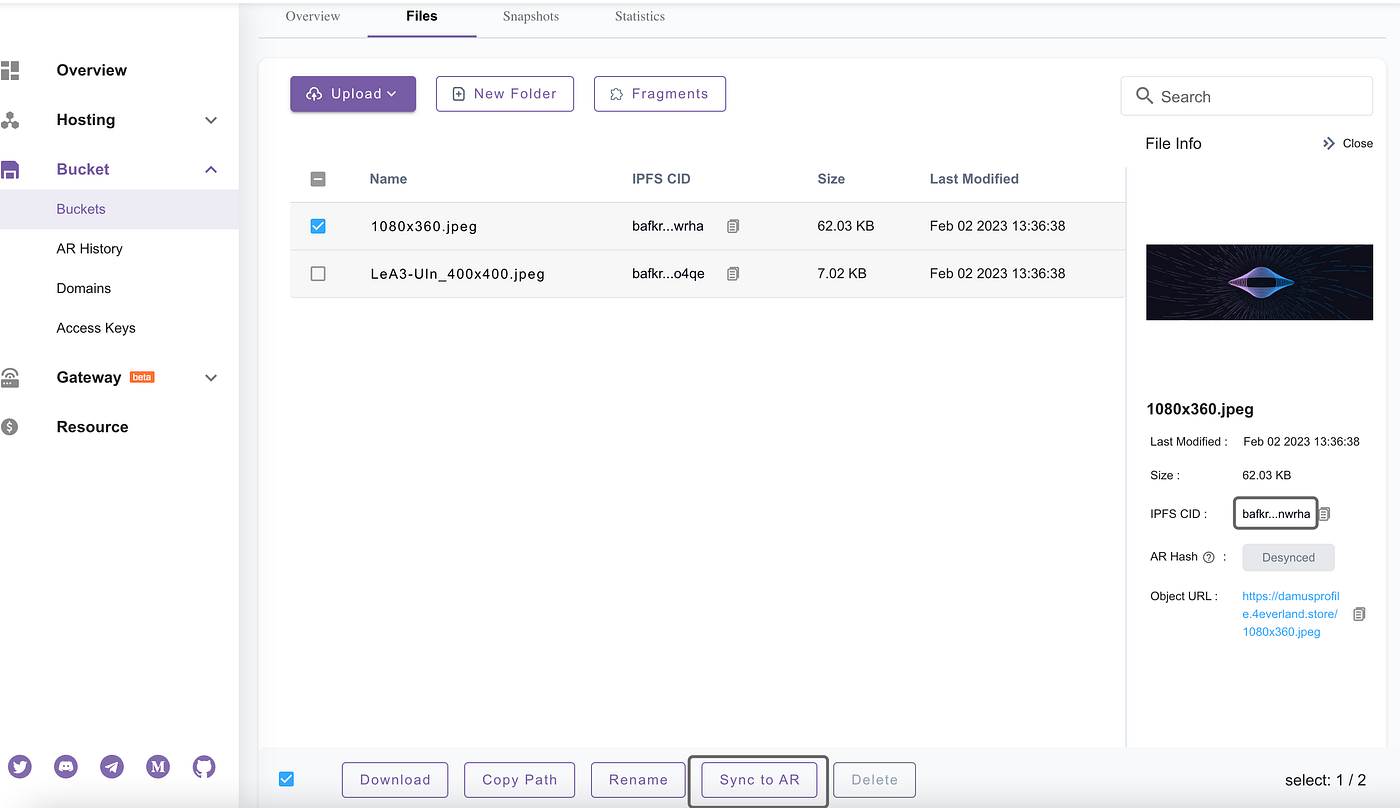The width and height of the screenshot is (1400, 808).
Task: Copy the IPFS CID in File Info panel
Action: tap(1324, 514)
